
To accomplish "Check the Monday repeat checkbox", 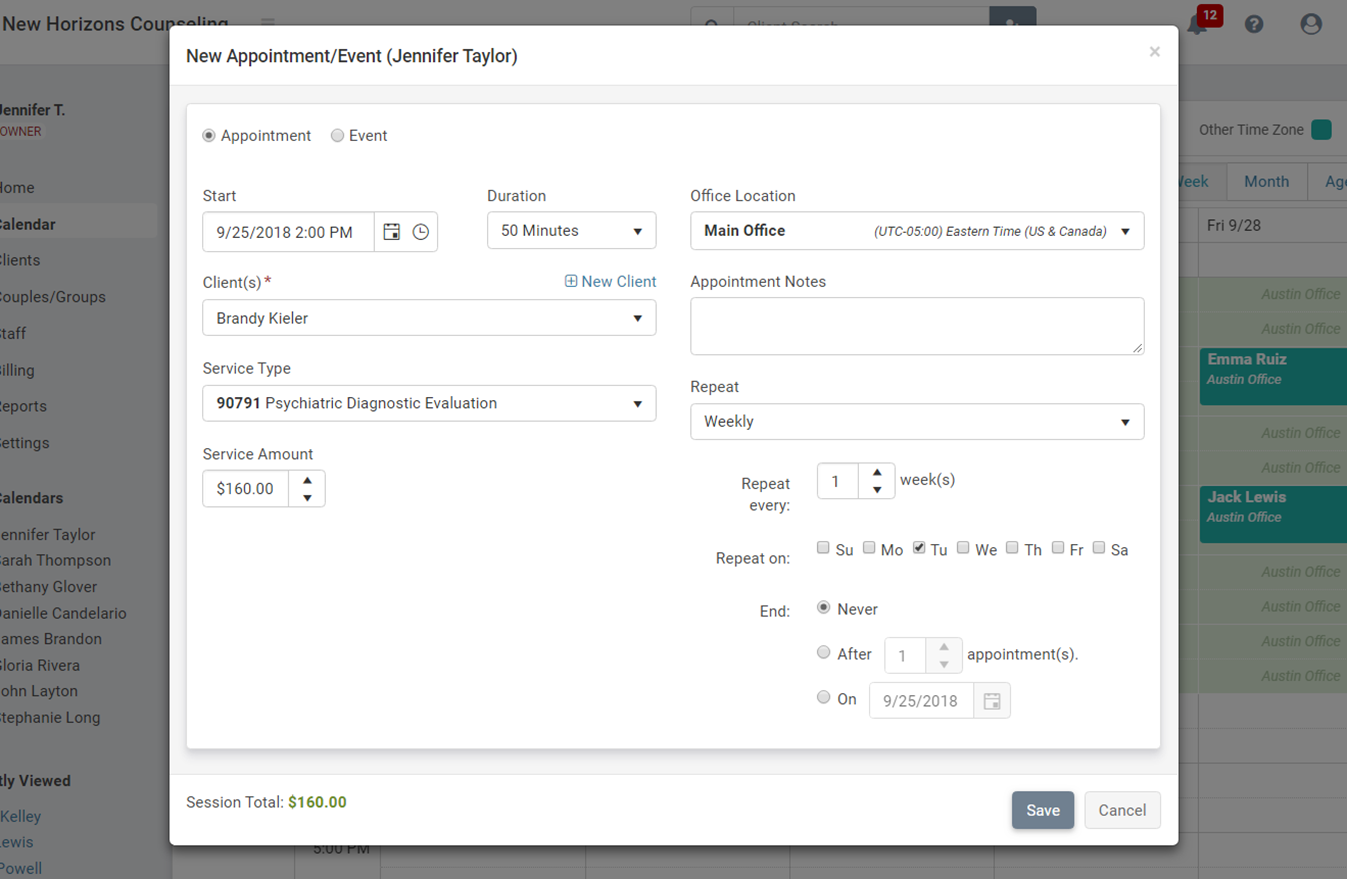I will pyautogui.click(x=869, y=547).
